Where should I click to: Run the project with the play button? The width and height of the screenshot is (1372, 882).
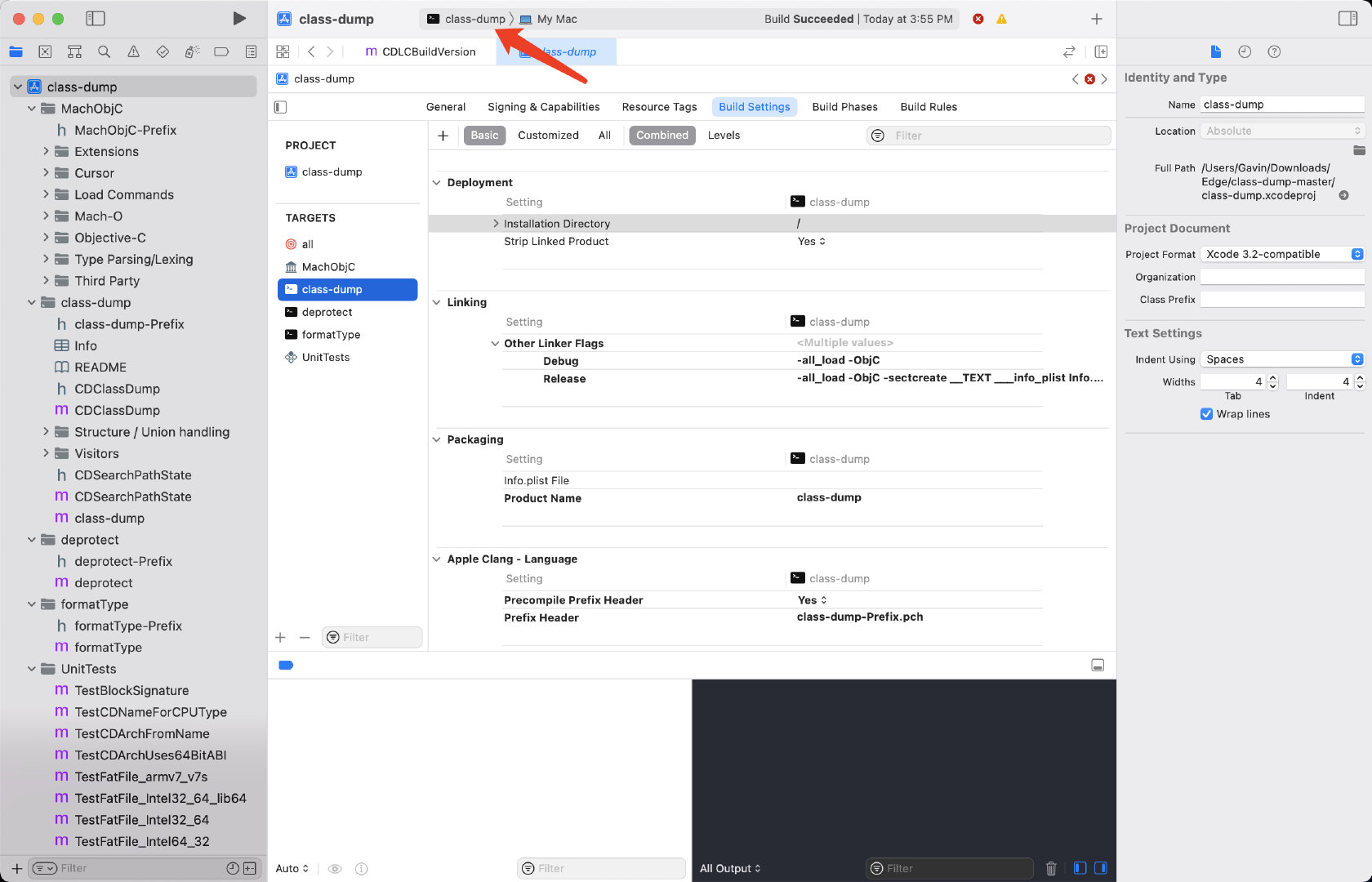coord(238,18)
